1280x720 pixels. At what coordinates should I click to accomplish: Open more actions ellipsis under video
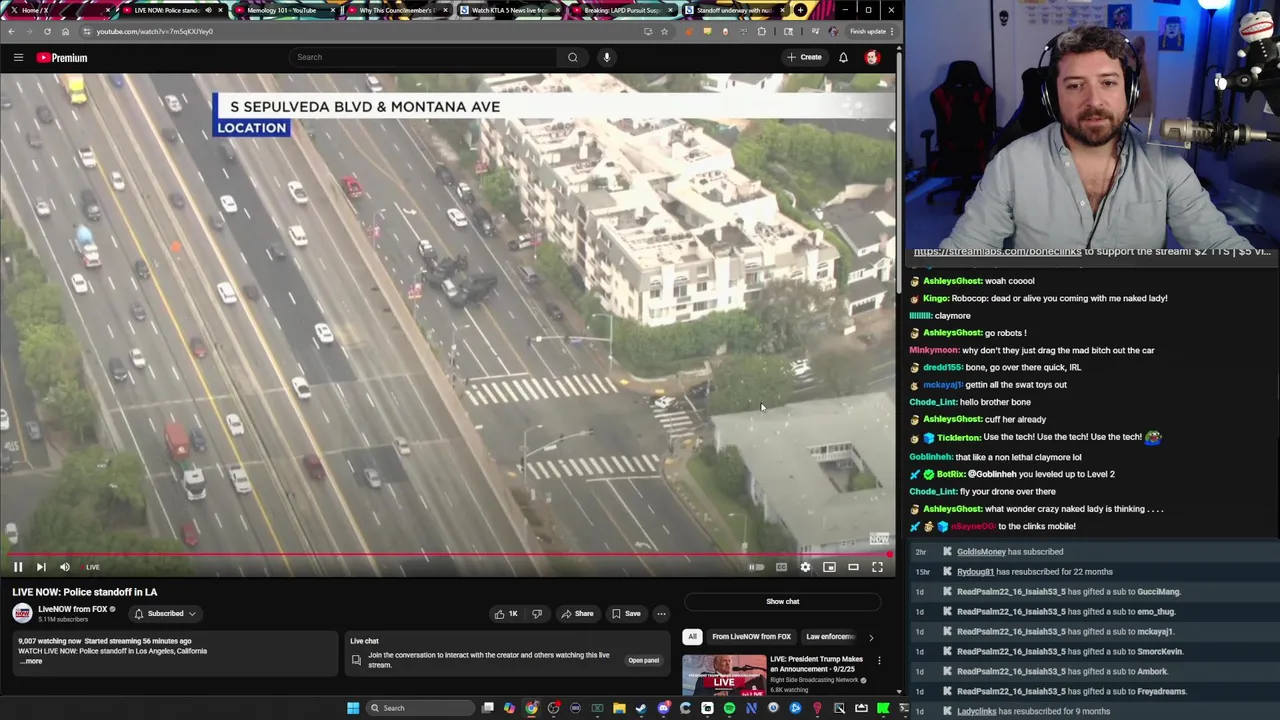coord(661,614)
